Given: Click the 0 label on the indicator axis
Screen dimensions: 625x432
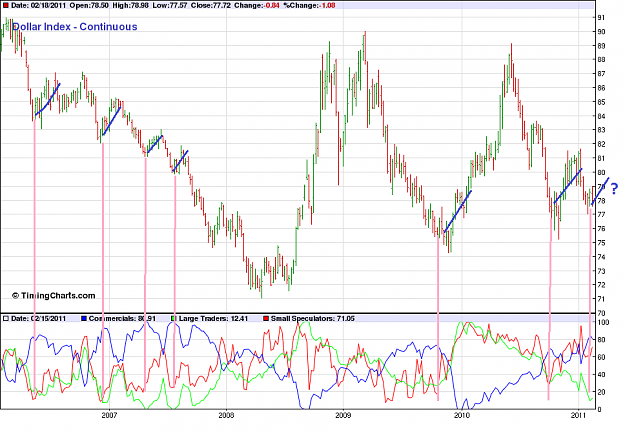Looking at the screenshot, I should tap(599, 409).
